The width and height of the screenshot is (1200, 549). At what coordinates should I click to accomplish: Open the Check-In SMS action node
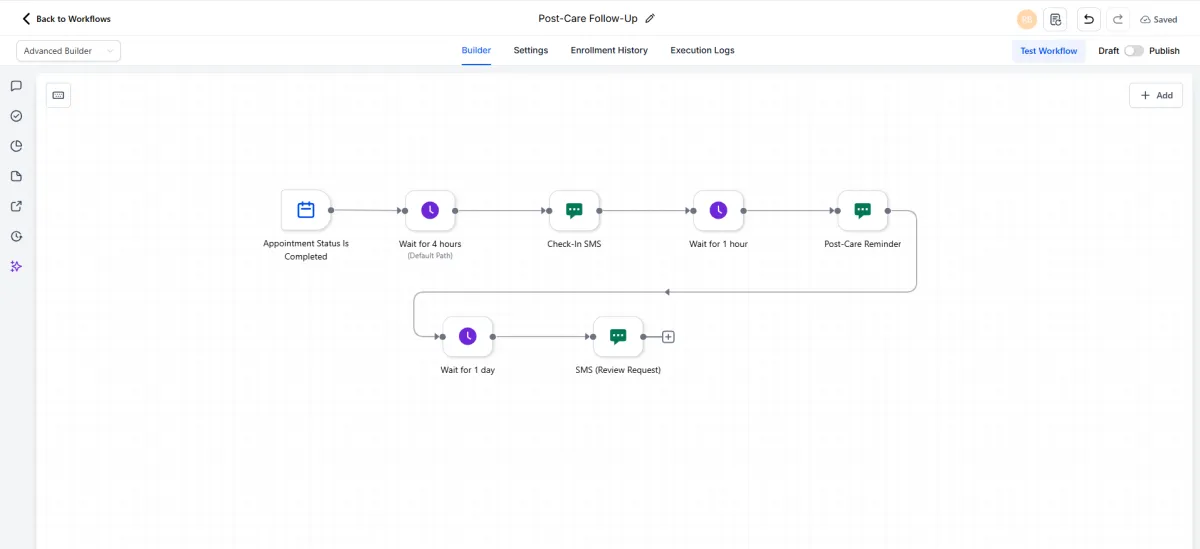point(574,210)
